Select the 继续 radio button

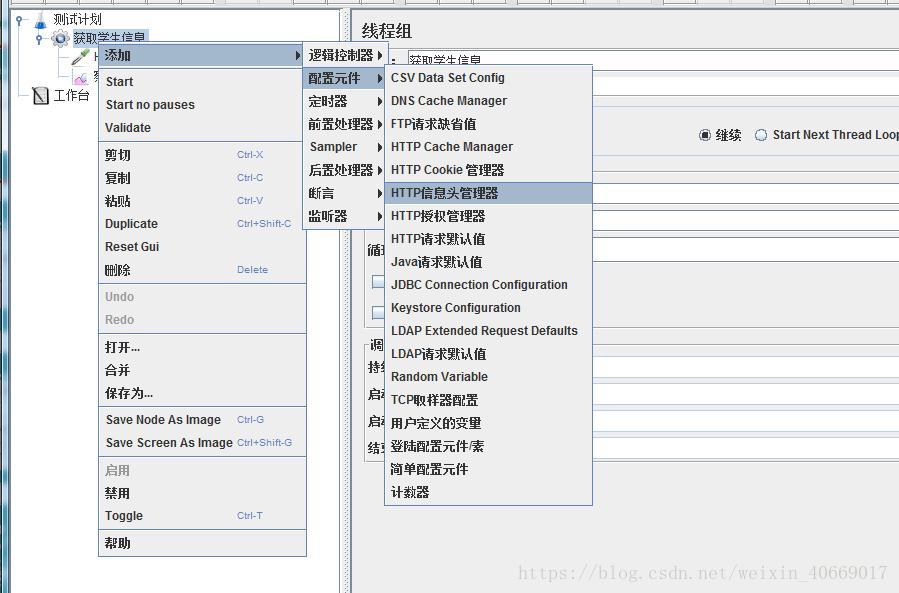click(x=705, y=135)
